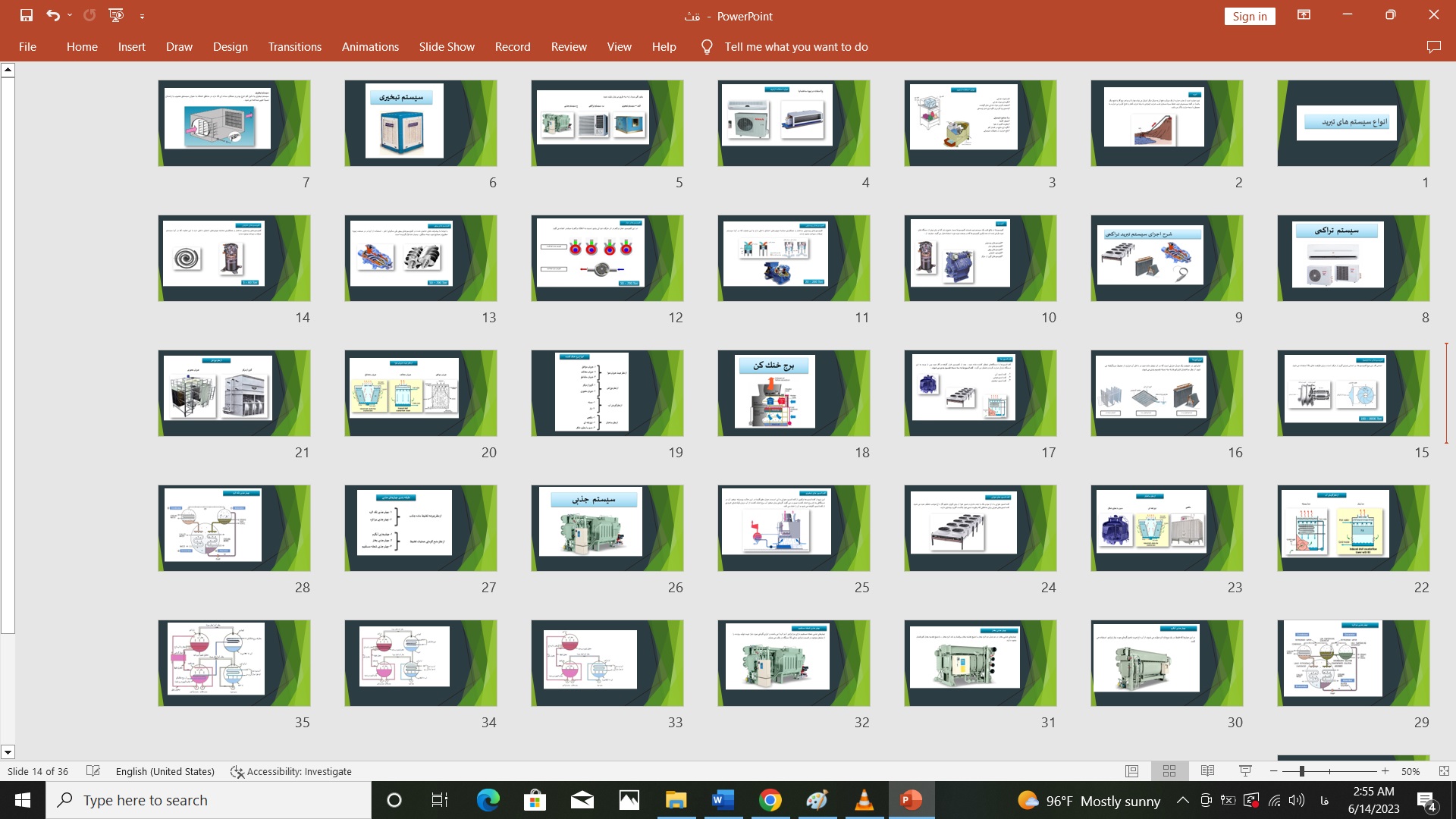Open the View tab
Screen dimensions: 1456x819
[x=619, y=47]
